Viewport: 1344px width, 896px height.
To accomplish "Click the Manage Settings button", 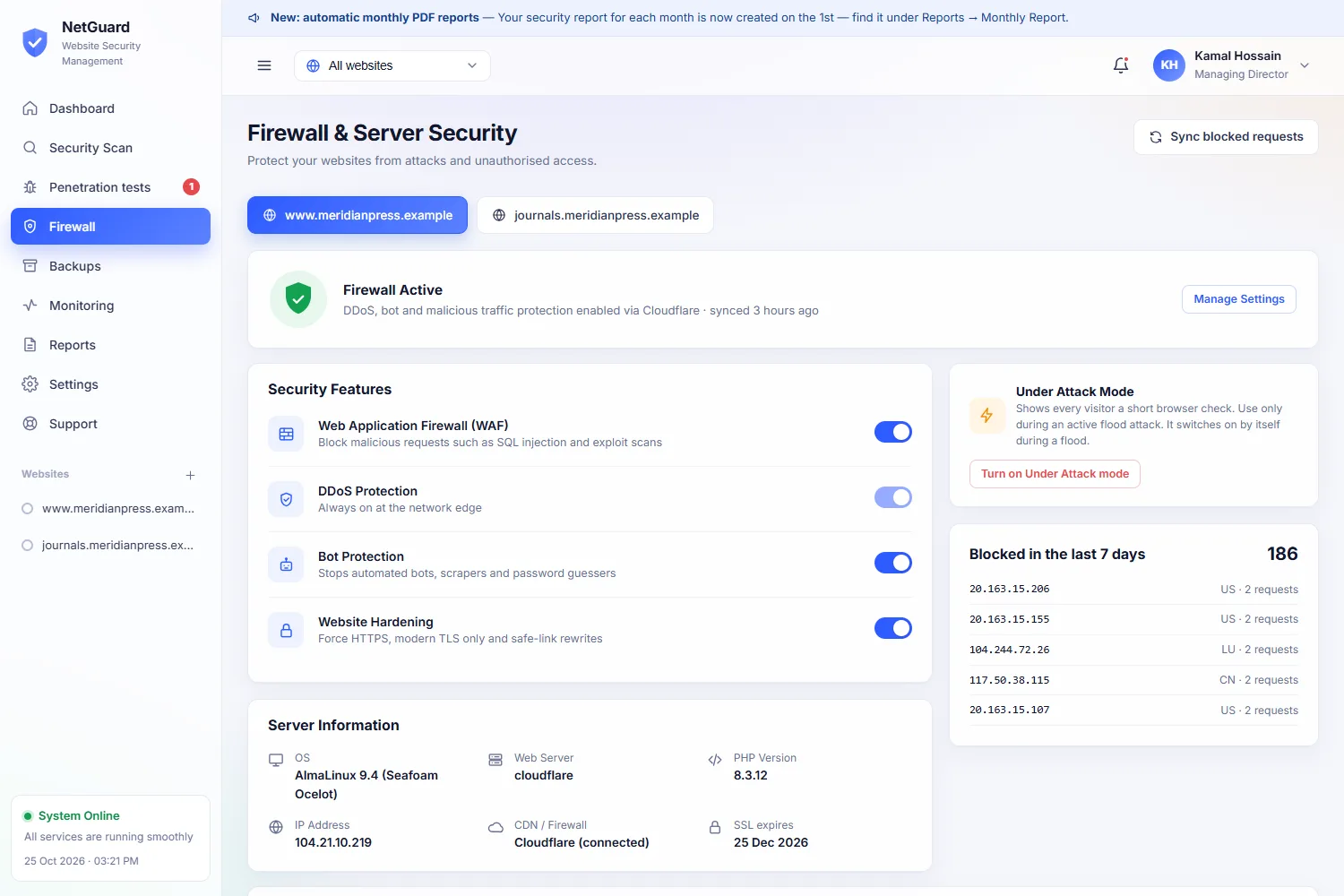I will 1239,299.
